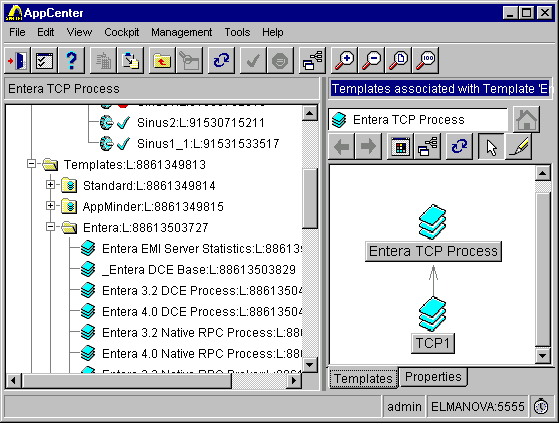The image size is (559, 423).
Task: Select Entera 4.0 Native RPC Process item
Action: 202,354
